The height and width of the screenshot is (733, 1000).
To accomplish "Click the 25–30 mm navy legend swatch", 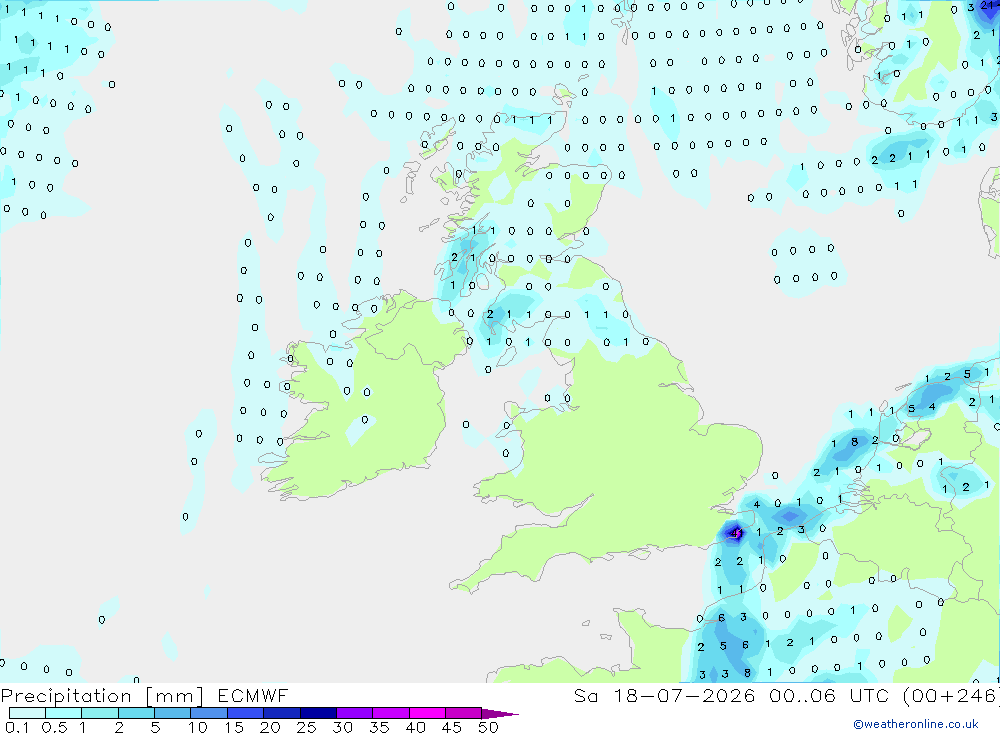I will (318, 713).
